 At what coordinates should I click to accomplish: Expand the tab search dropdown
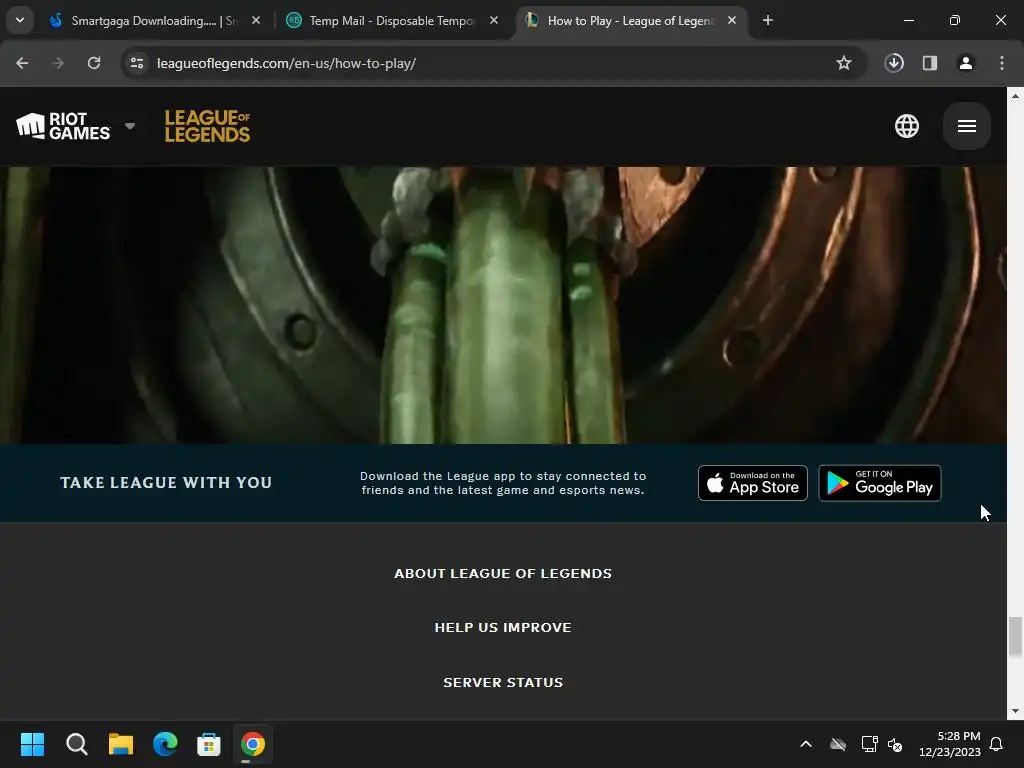coord(20,20)
